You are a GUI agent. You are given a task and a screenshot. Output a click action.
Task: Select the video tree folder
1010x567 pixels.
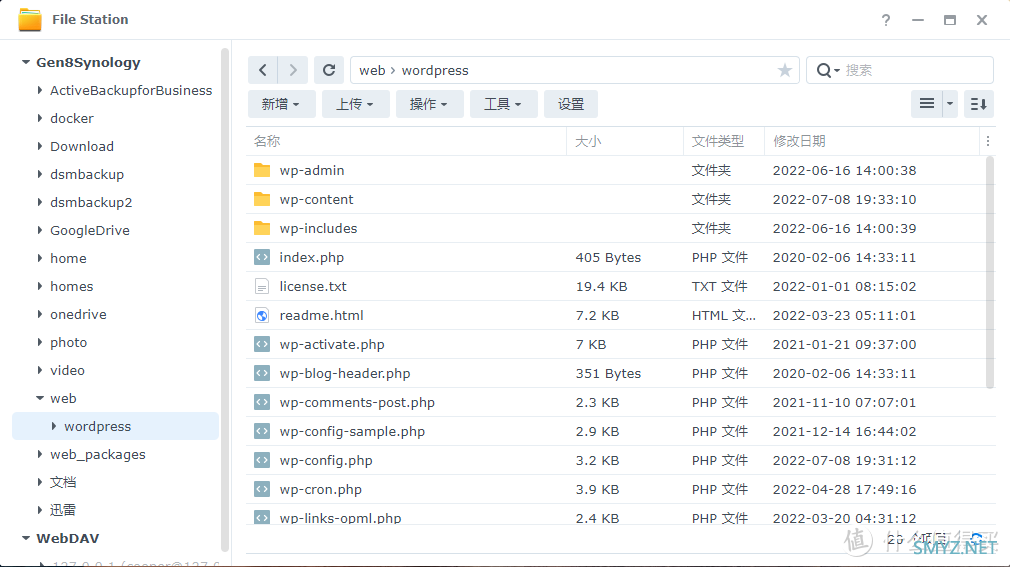click(67, 370)
